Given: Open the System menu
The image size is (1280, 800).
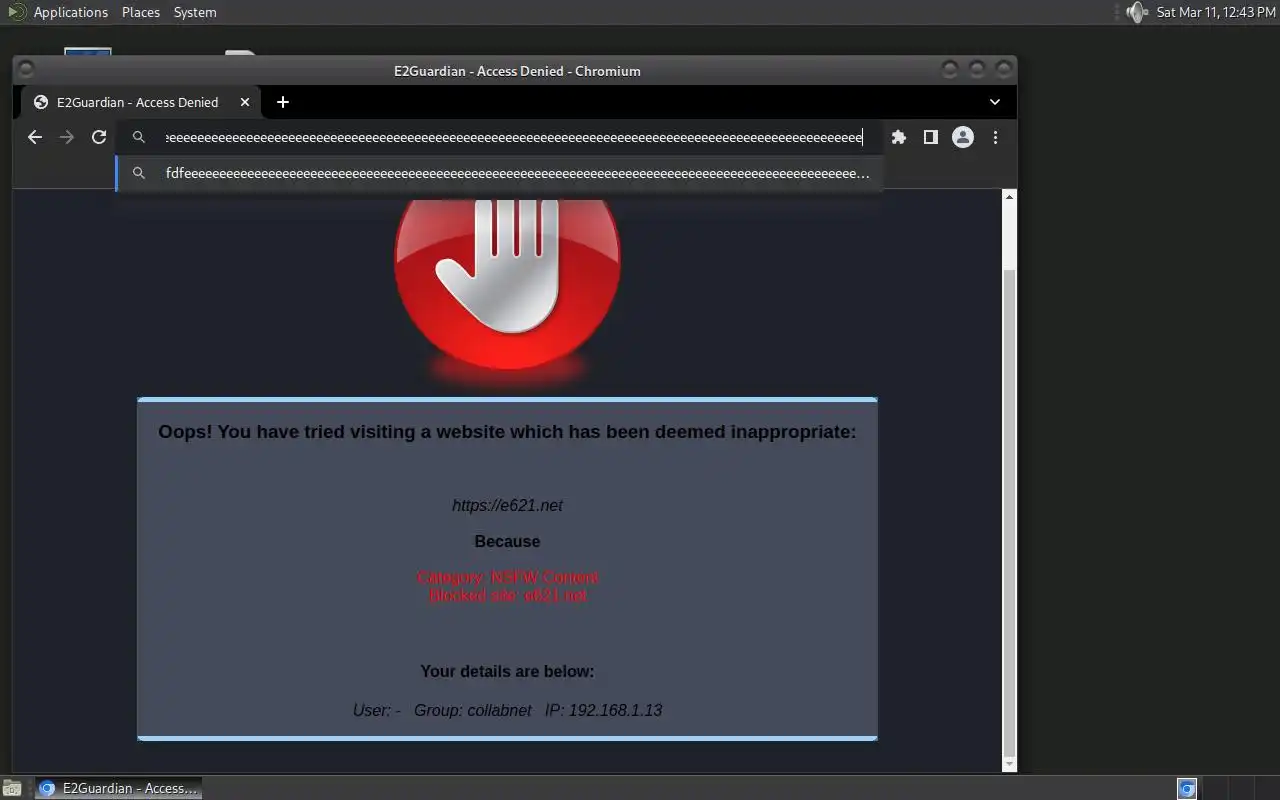Looking at the screenshot, I should [195, 12].
